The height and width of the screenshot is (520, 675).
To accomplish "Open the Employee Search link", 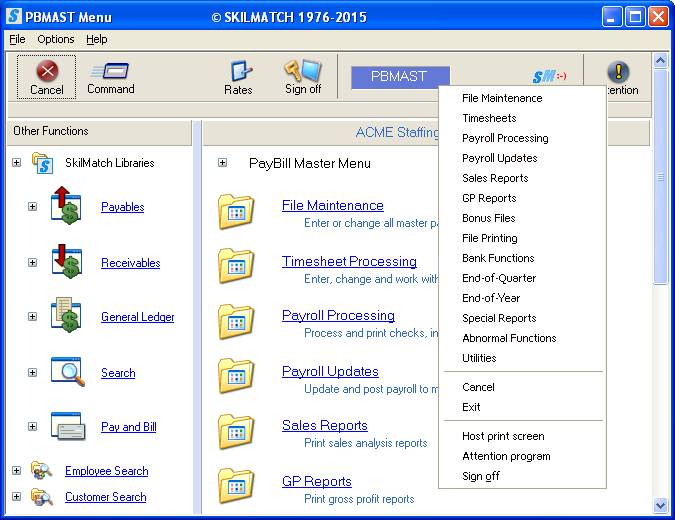I will [106, 471].
